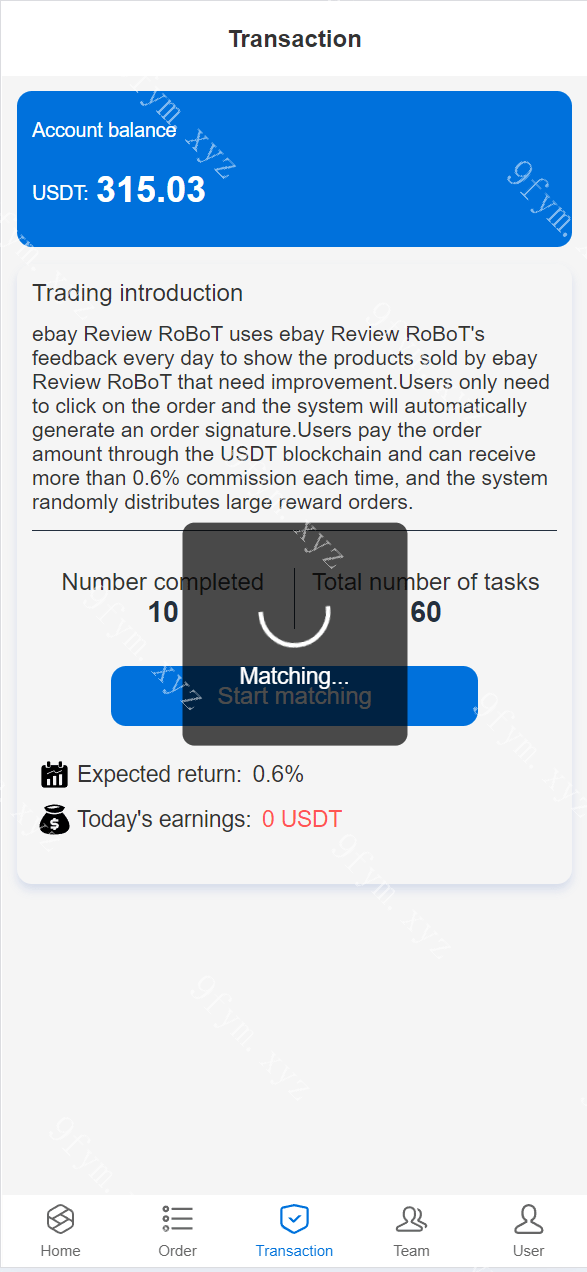Tap the Order list icon

point(177,1219)
